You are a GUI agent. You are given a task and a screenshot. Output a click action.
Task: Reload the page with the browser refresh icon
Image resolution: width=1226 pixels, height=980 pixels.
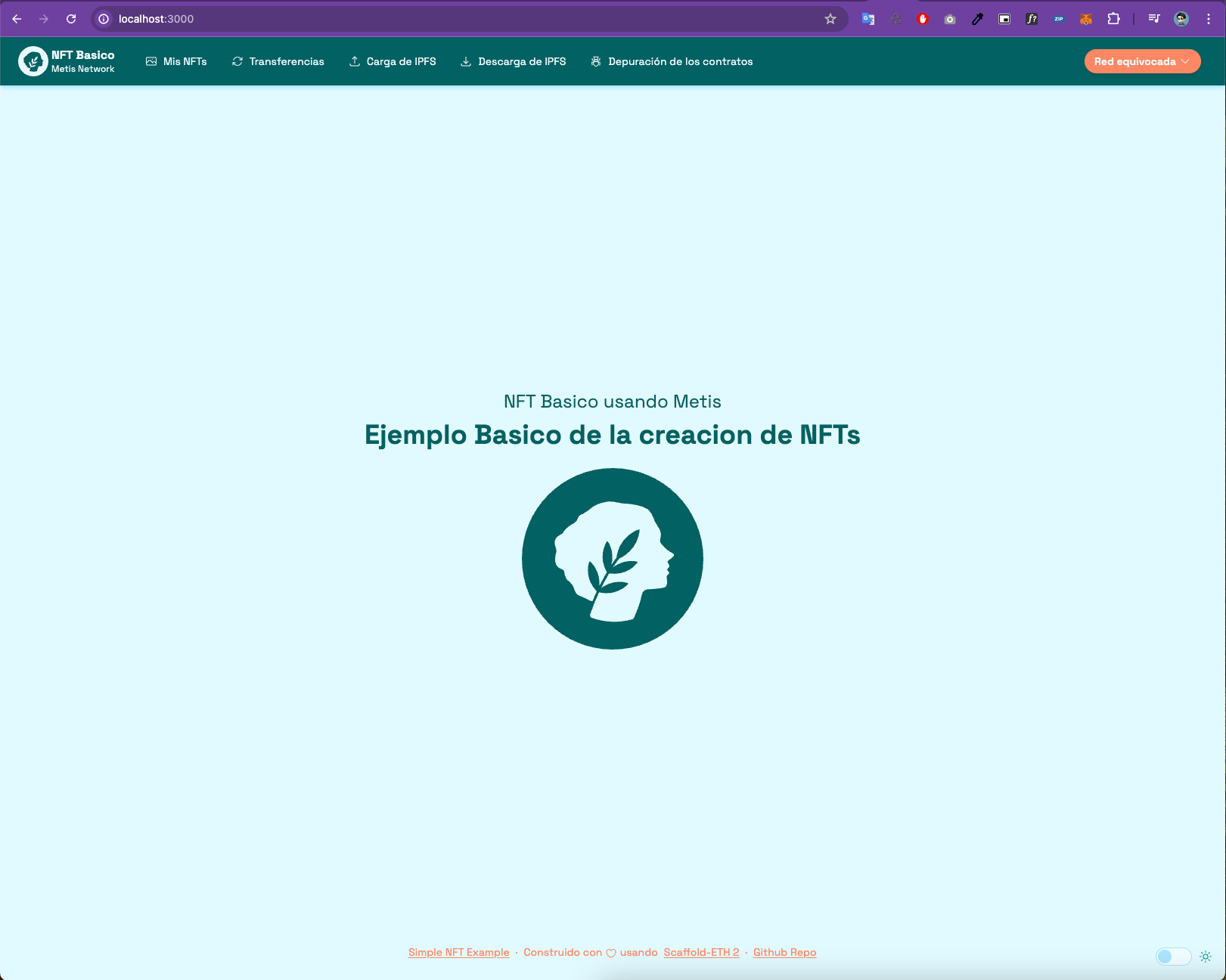click(71, 19)
